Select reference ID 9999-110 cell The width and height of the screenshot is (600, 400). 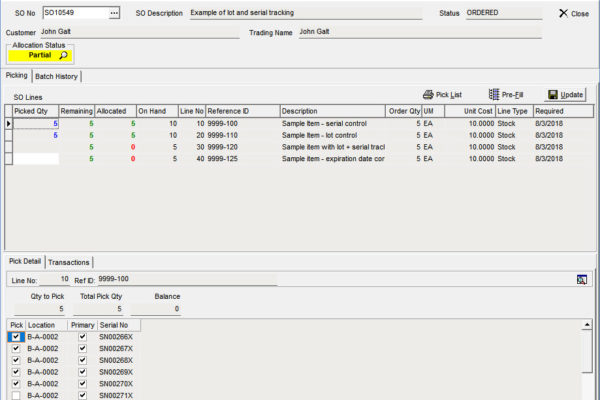[x=243, y=136]
